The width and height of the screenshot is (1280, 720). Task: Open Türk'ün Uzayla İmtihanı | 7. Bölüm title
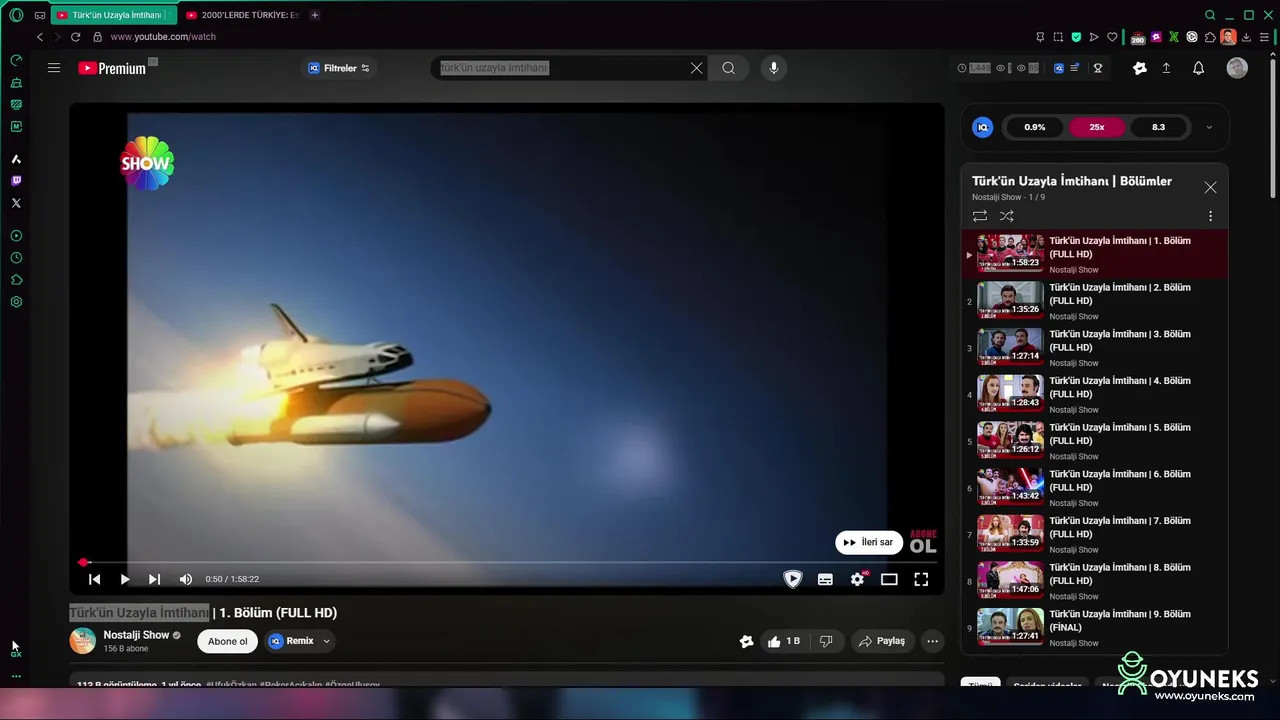(x=1120, y=527)
